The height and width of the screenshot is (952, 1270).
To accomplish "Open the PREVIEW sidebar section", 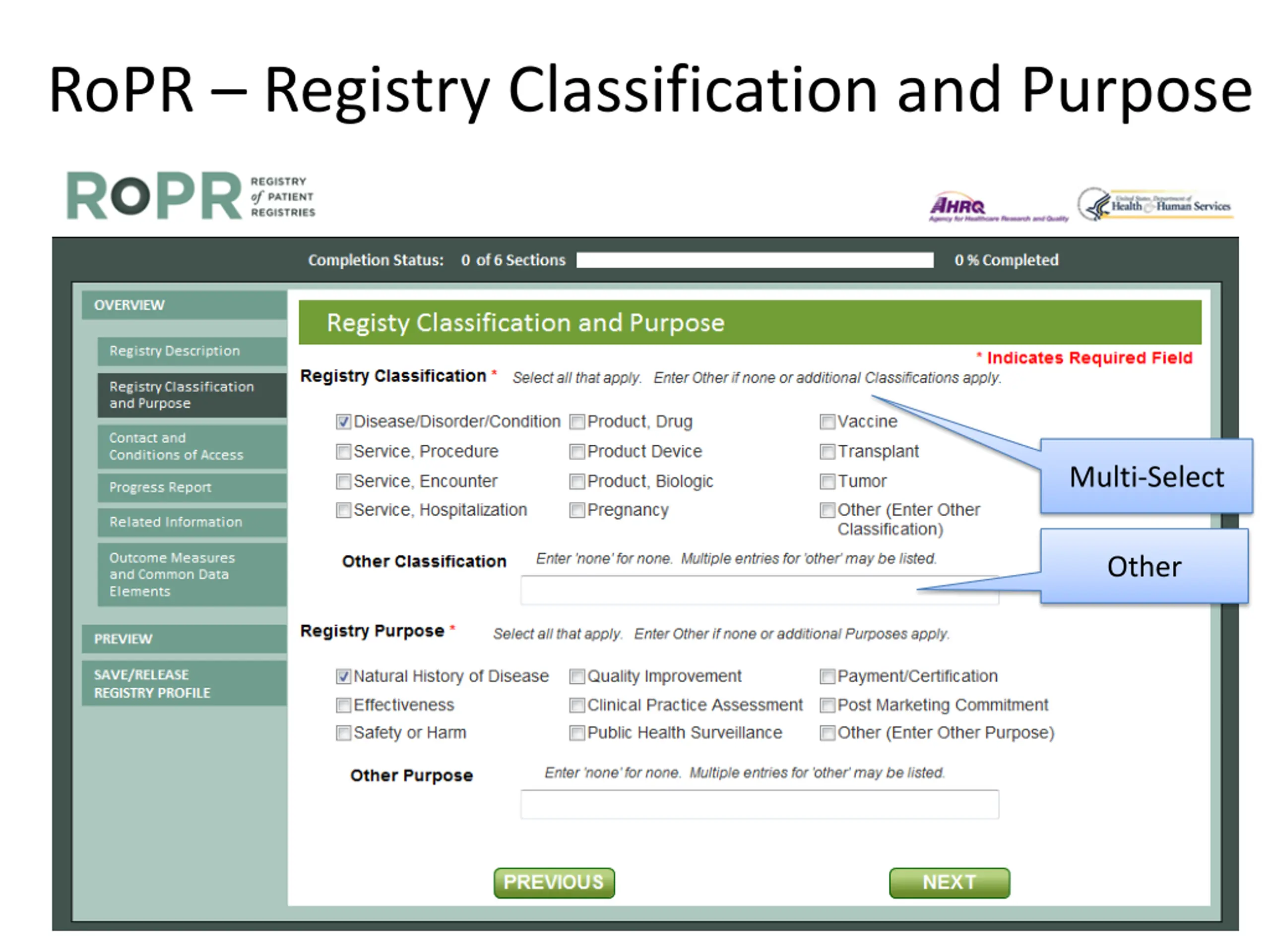I will (x=185, y=639).
